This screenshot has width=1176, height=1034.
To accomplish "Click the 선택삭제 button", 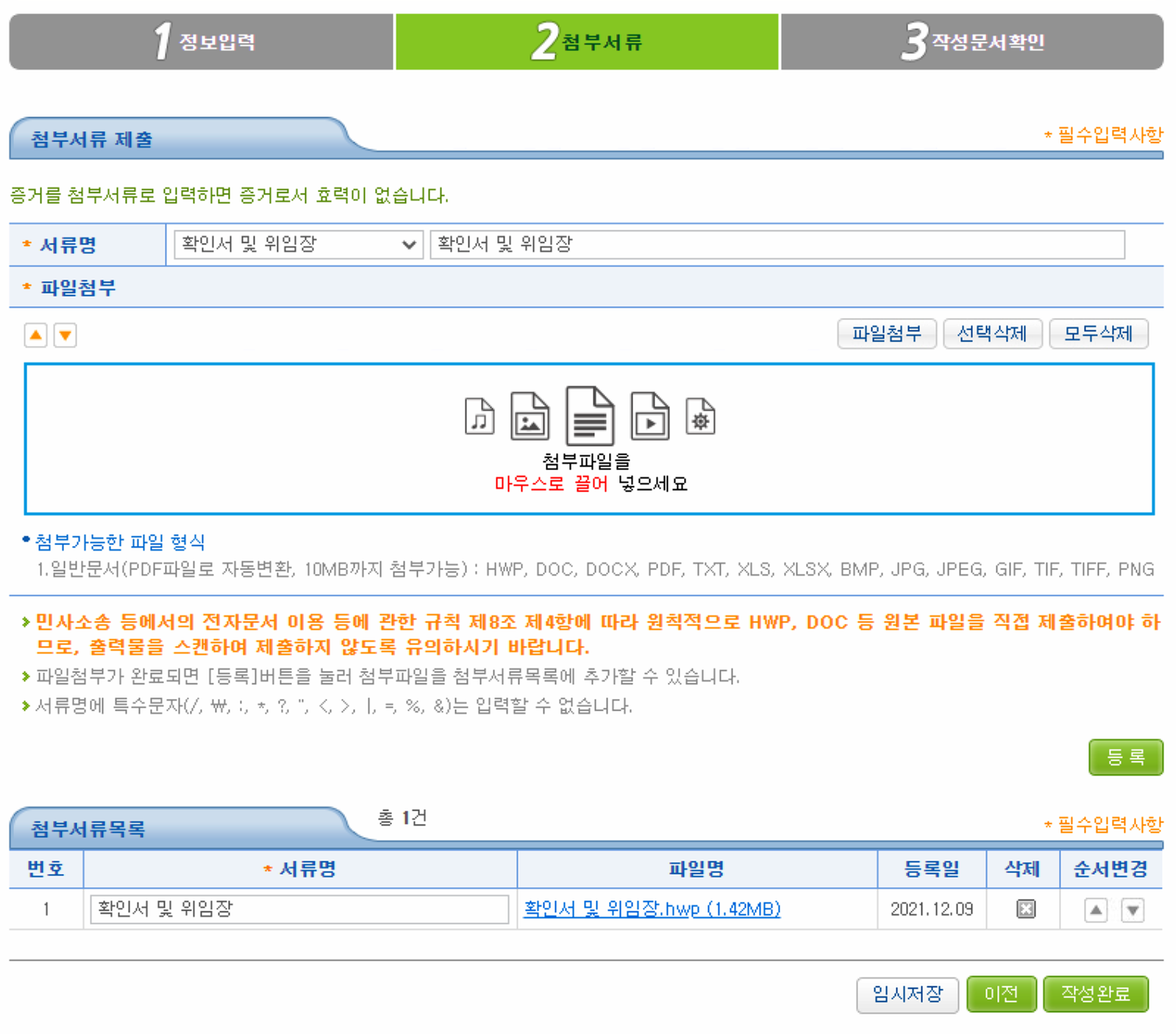I will 992,334.
